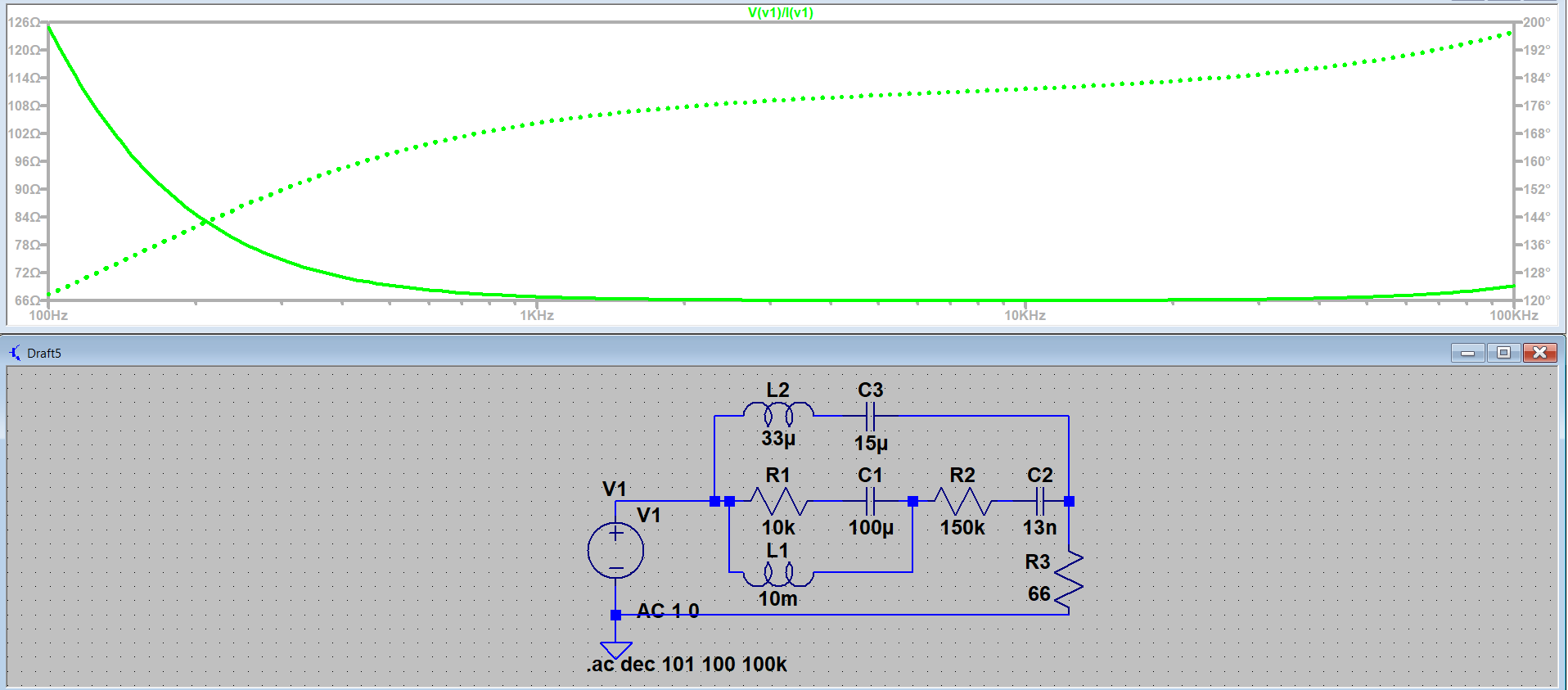Click the 66Ω label on left axis

pos(28,300)
